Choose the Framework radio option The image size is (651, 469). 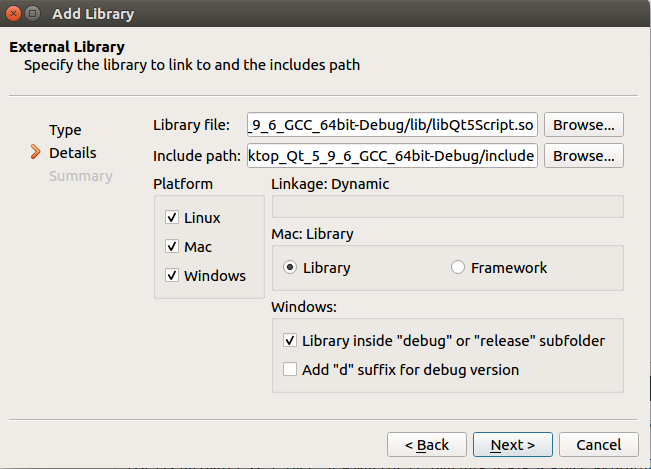click(x=458, y=268)
